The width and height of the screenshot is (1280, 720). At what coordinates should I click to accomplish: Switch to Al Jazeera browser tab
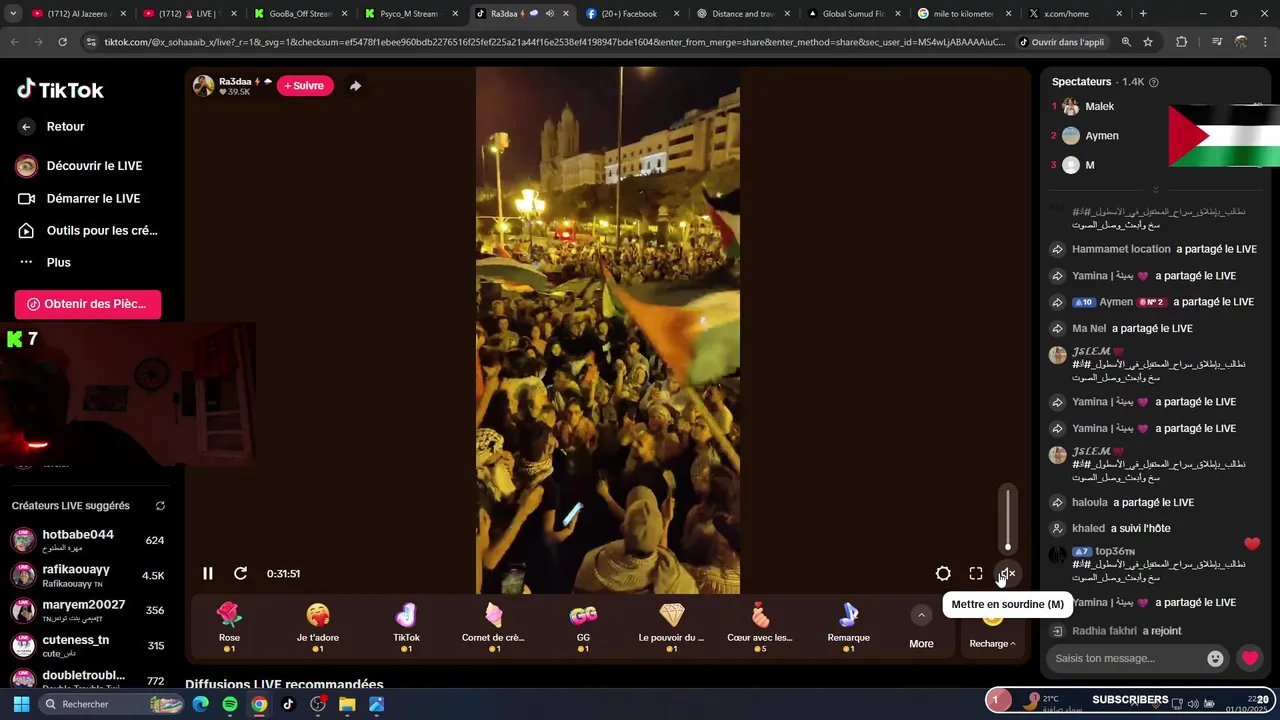[77, 14]
